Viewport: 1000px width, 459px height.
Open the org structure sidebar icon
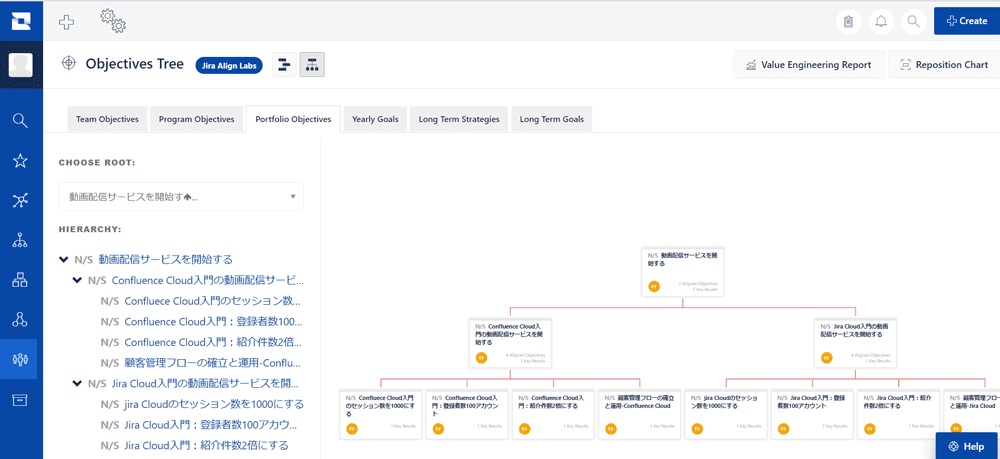[x=20, y=280]
